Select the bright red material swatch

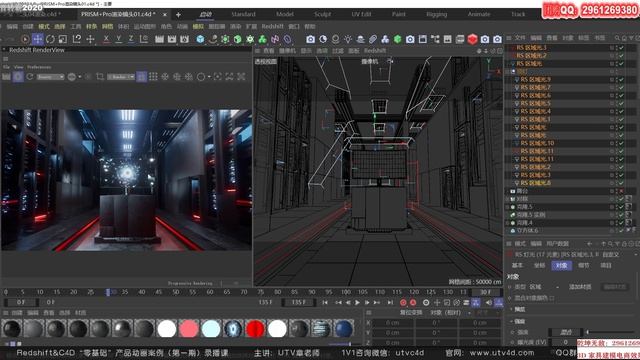(x=255, y=329)
